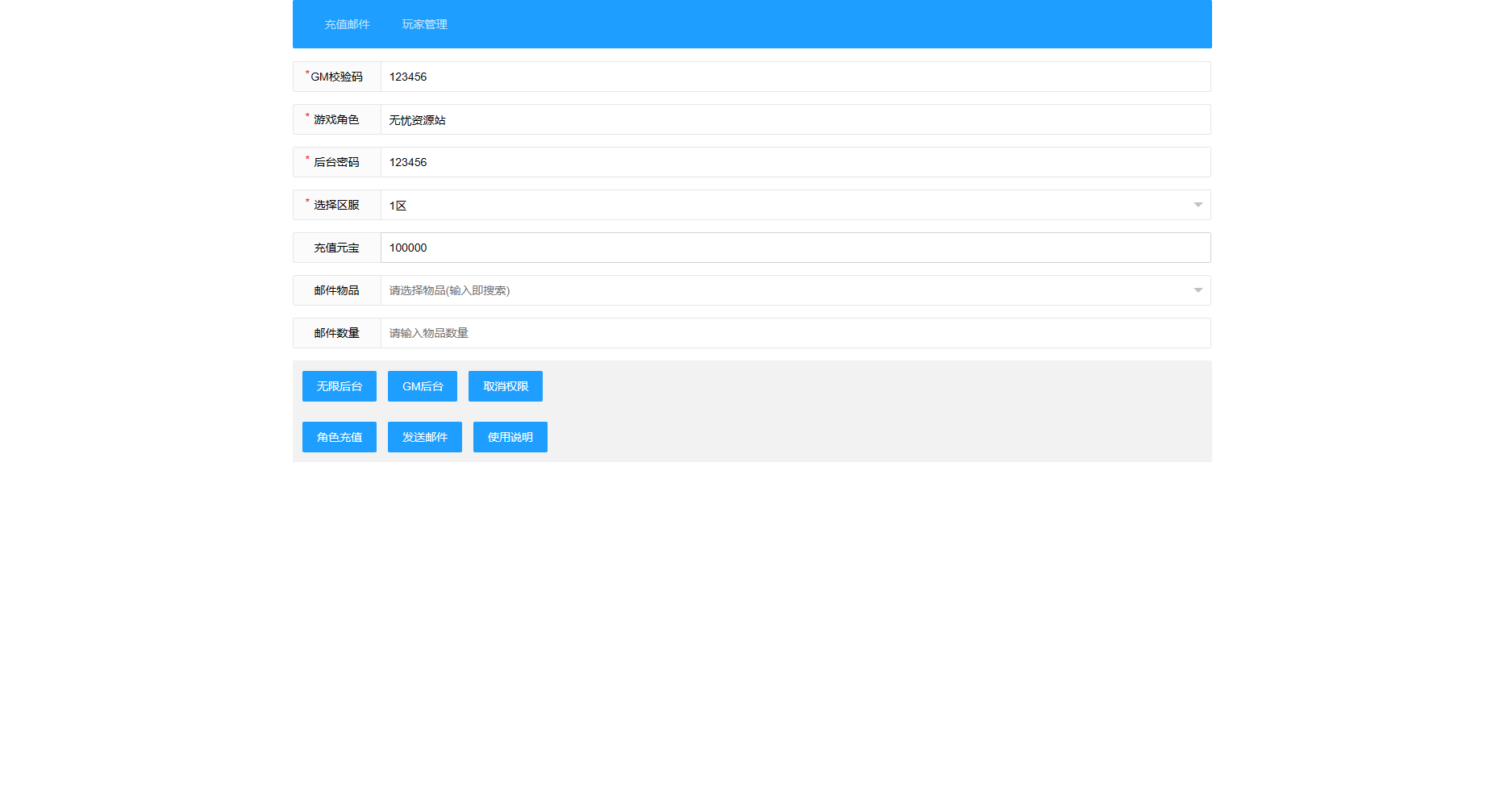Click the 取消权限 button
The height and width of the screenshot is (812, 1504).
point(506,386)
